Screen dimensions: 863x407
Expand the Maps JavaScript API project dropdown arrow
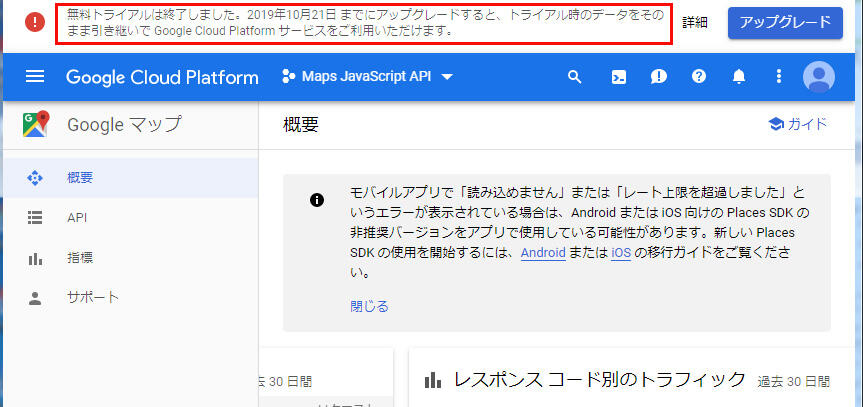pos(447,77)
